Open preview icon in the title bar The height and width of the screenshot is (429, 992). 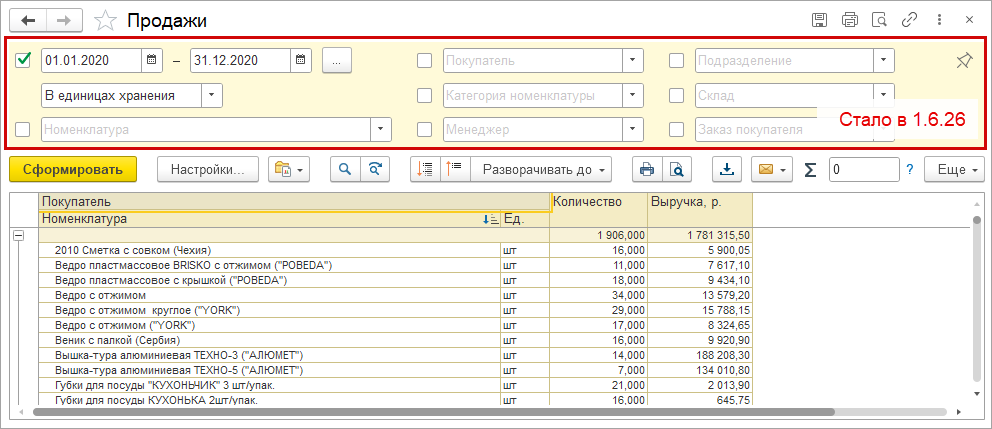click(x=879, y=20)
